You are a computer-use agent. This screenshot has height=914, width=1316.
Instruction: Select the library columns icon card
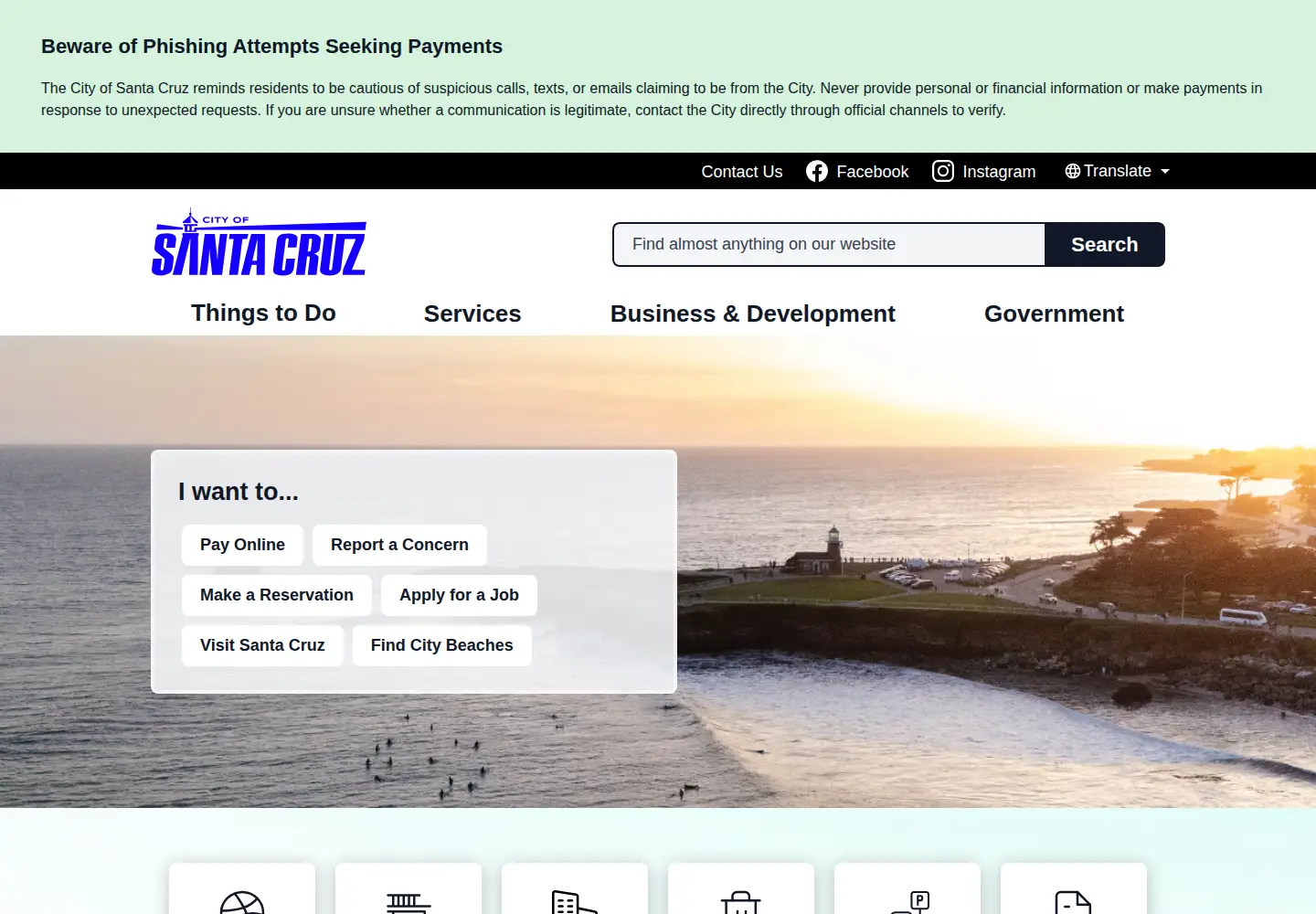(x=409, y=888)
